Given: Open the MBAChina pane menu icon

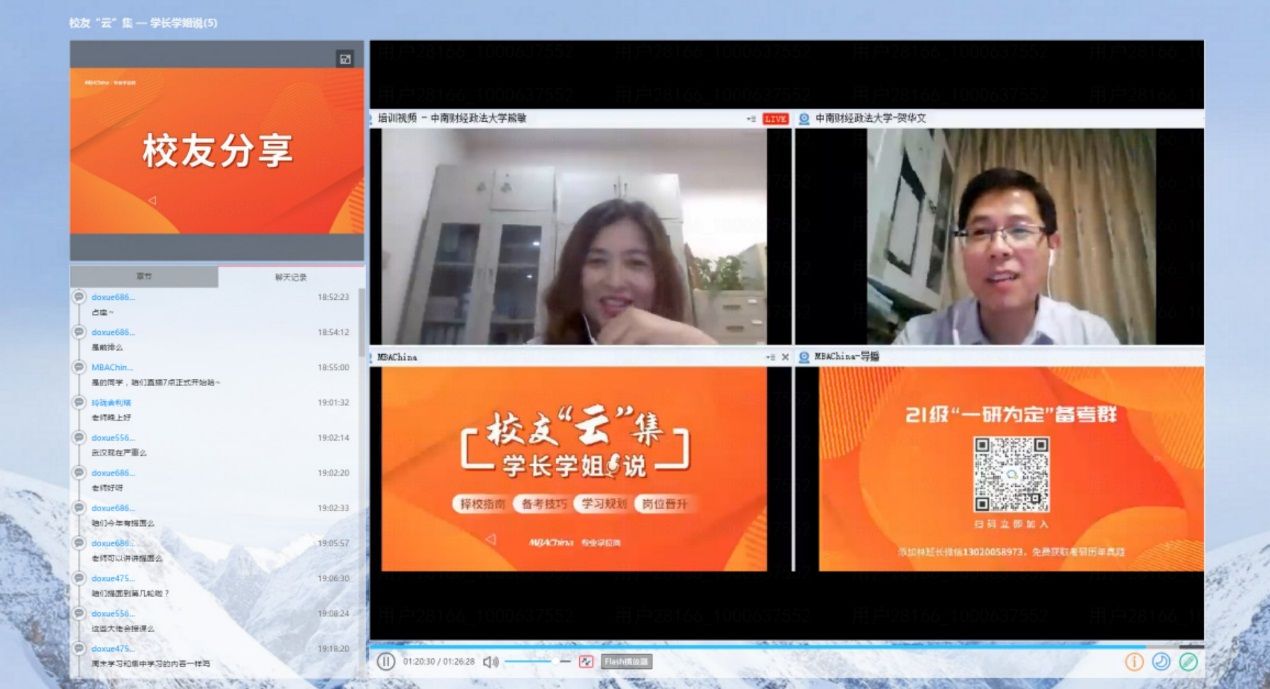Looking at the screenshot, I should [x=770, y=356].
